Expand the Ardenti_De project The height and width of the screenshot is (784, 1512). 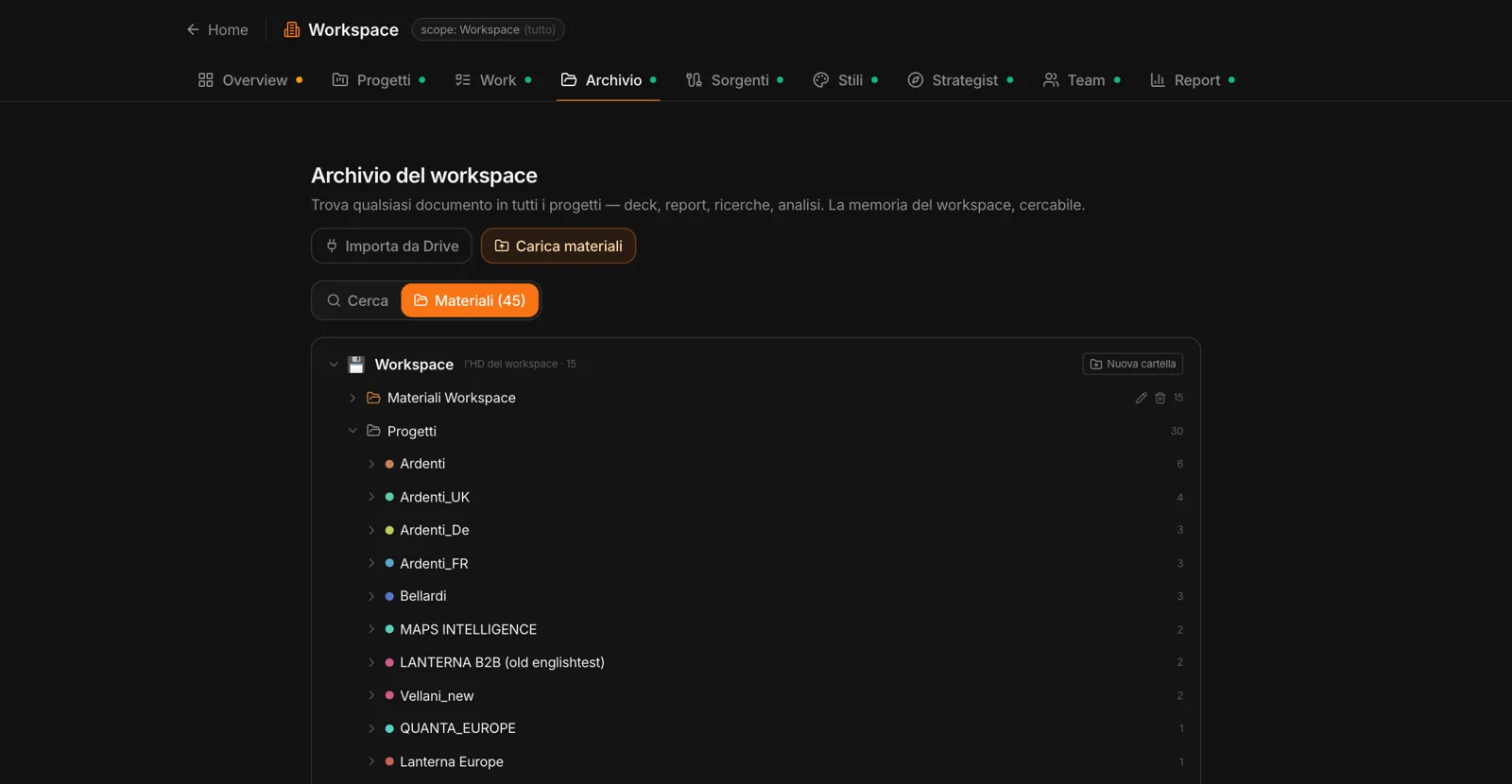click(x=371, y=530)
